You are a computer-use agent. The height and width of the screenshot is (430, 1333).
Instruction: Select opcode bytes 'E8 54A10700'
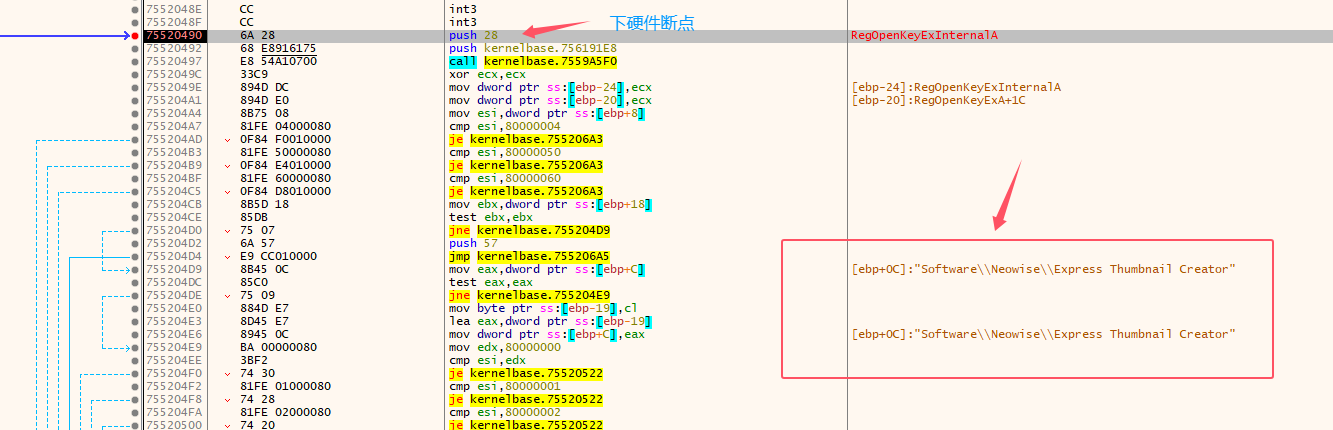tap(278, 62)
